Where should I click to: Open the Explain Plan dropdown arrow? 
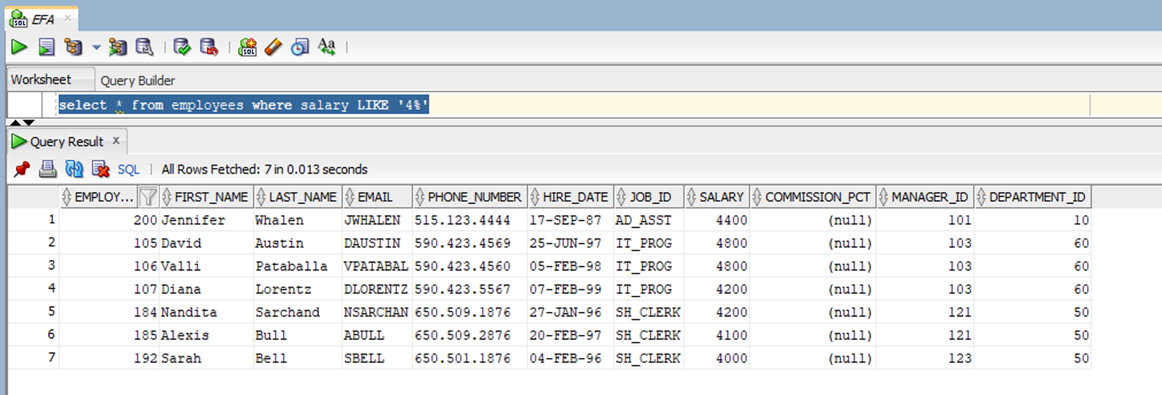[x=96, y=47]
